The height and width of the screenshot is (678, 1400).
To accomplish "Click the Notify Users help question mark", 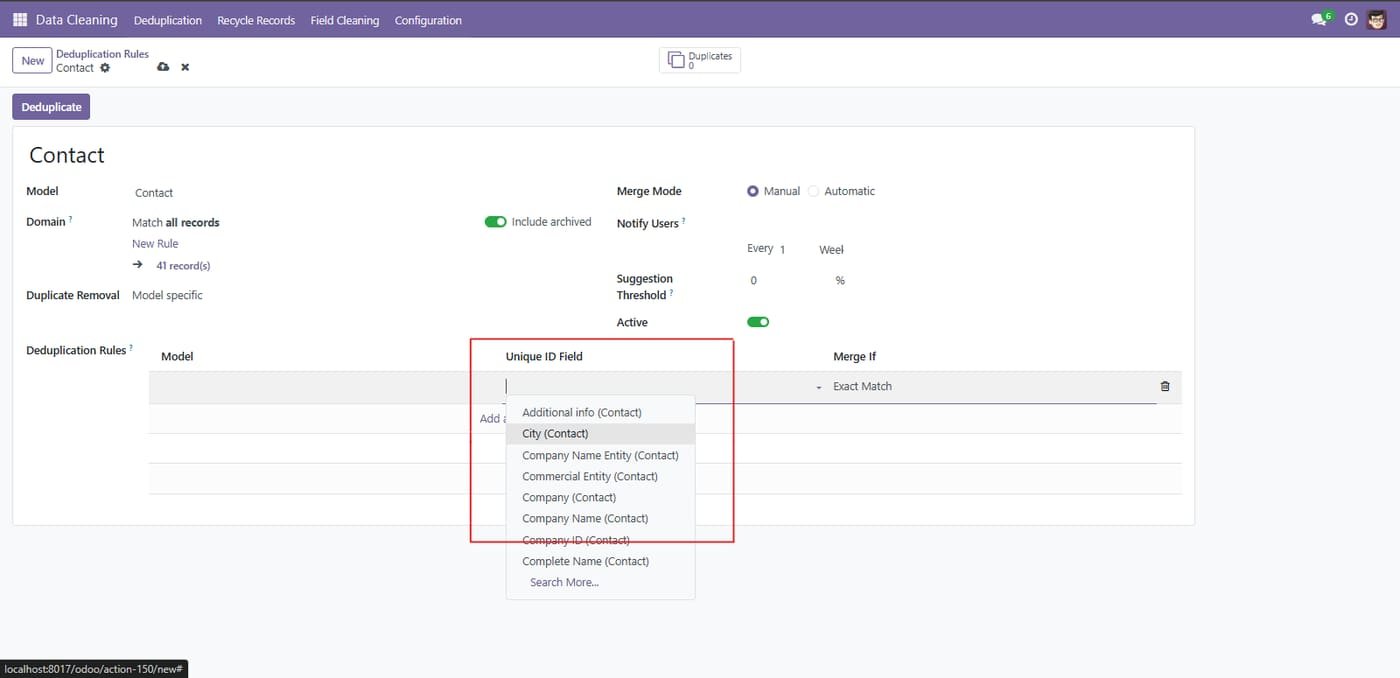I will click(685, 221).
